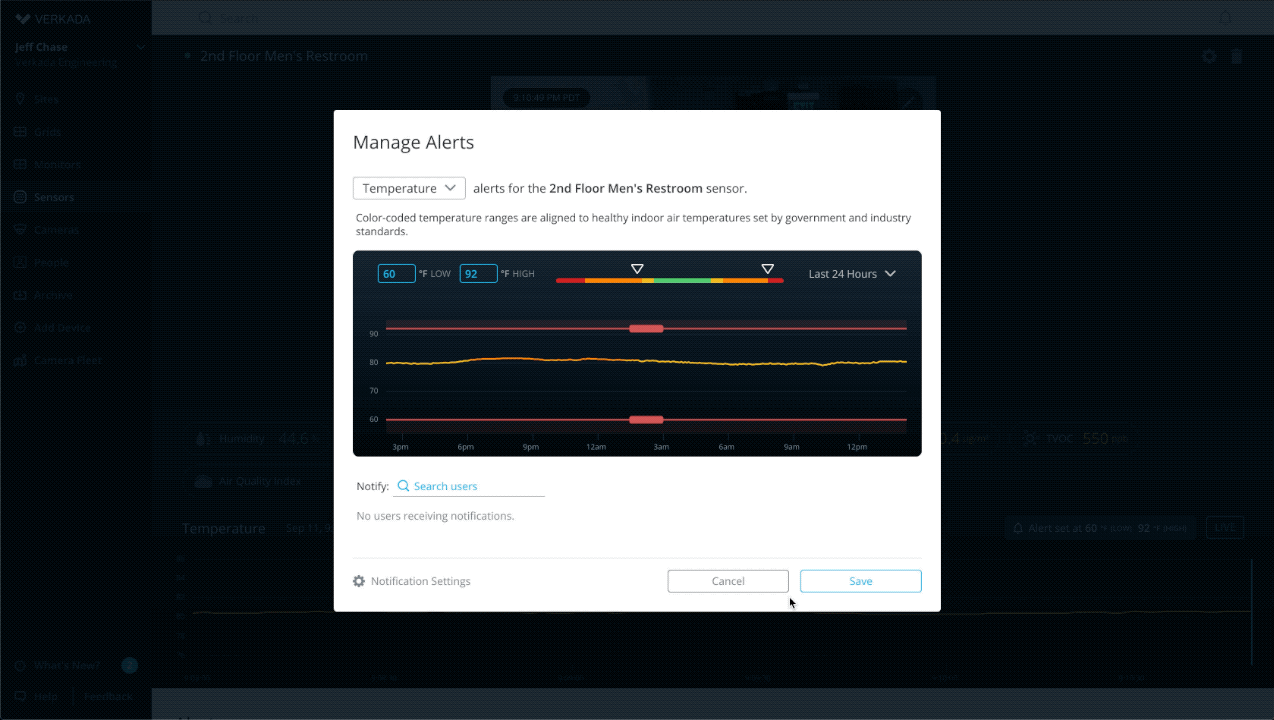Click the Notification Settings gear icon
The width and height of the screenshot is (1274, 720).
(x=359, y=581)
